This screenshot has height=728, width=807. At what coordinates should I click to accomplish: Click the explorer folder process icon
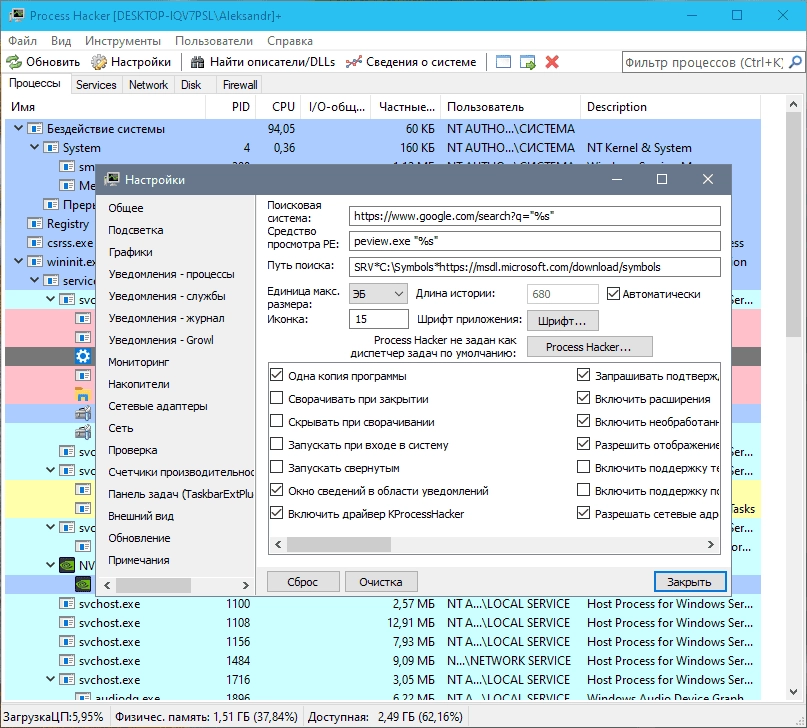(83, 394)
